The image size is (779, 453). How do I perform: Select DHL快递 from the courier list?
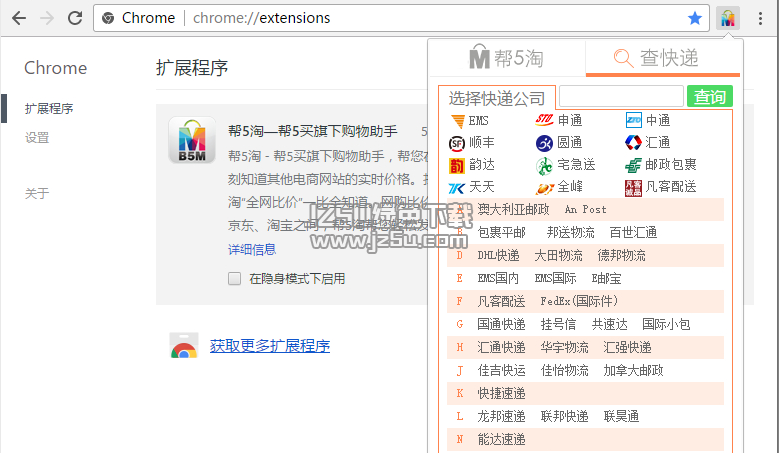pos(498,255)
